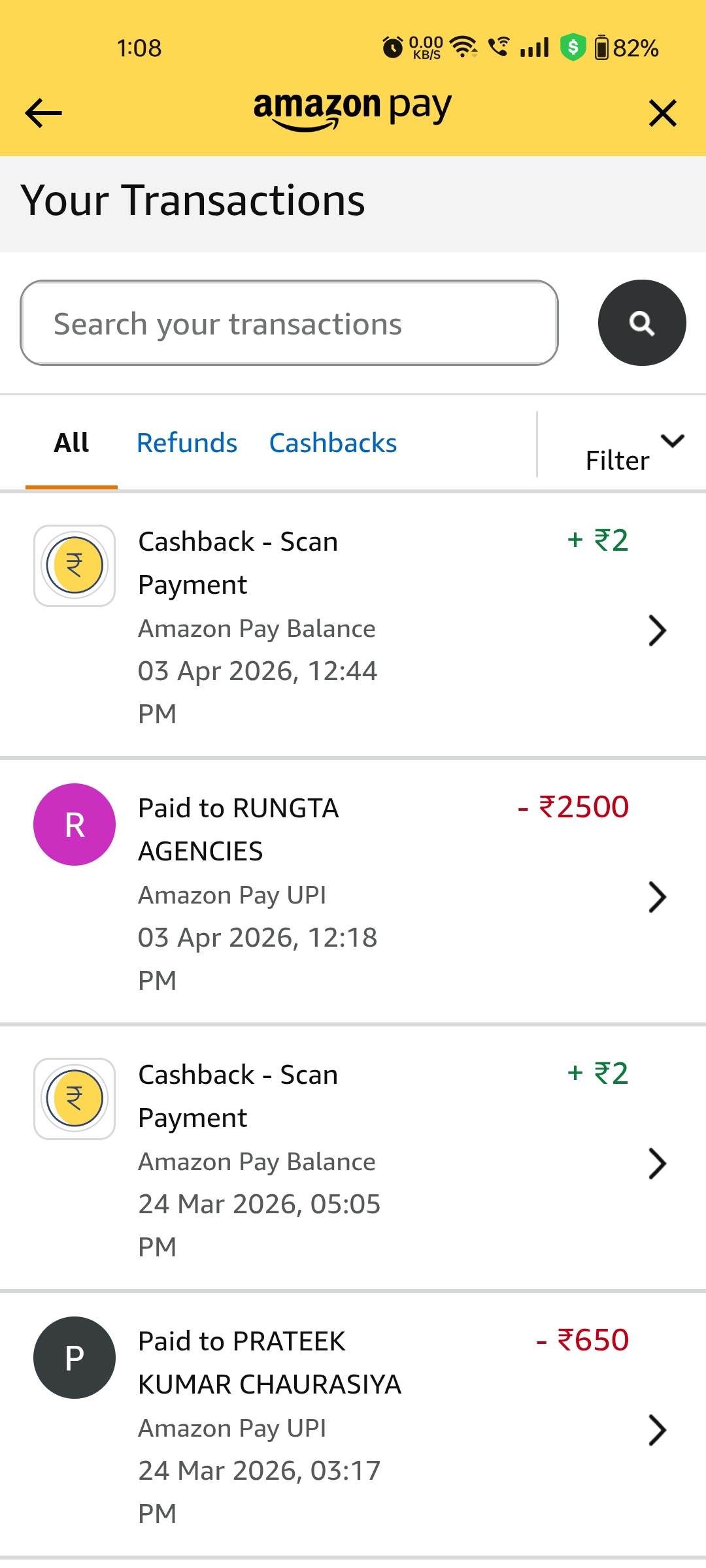Tap the Amazon Pay logo

(x=352, y=110)
